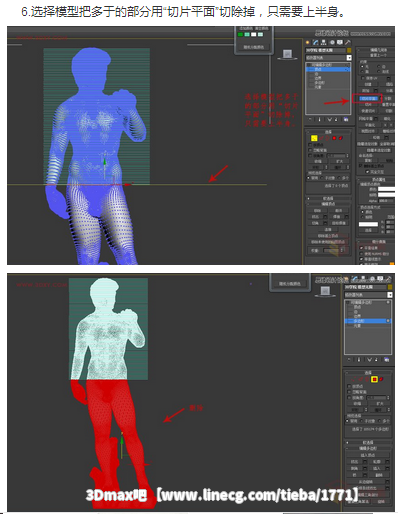The height and width of the screenshot is (514, 398).
Task: Expand 软选择 rollout in bottom screenshot
Action: 368,442
